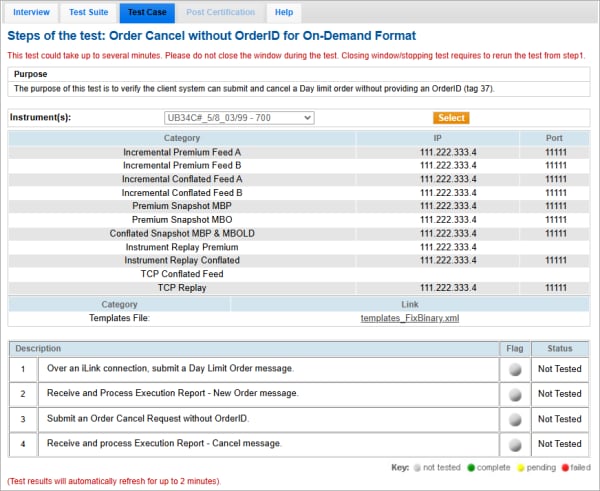
Task: Click the Not Tested status of step 1
Action: point(559,369)
